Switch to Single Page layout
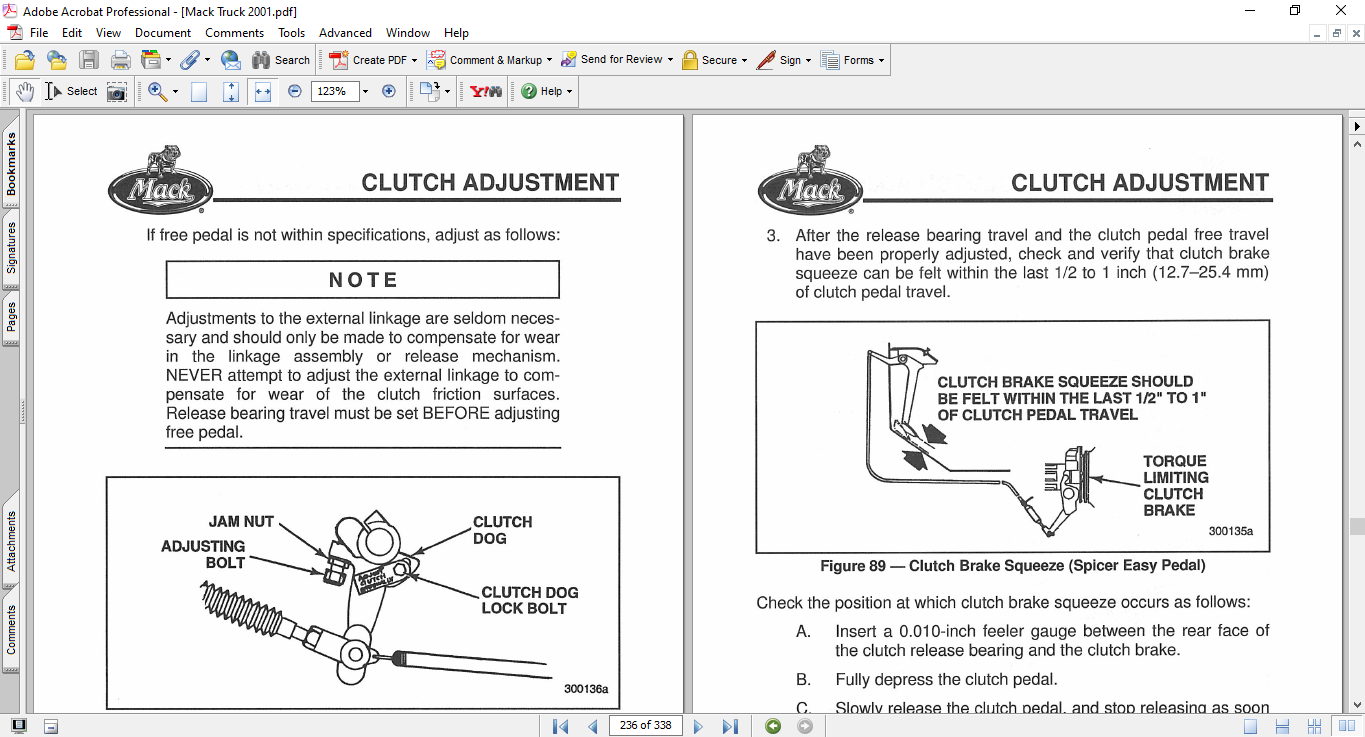 coord(1250,726)
